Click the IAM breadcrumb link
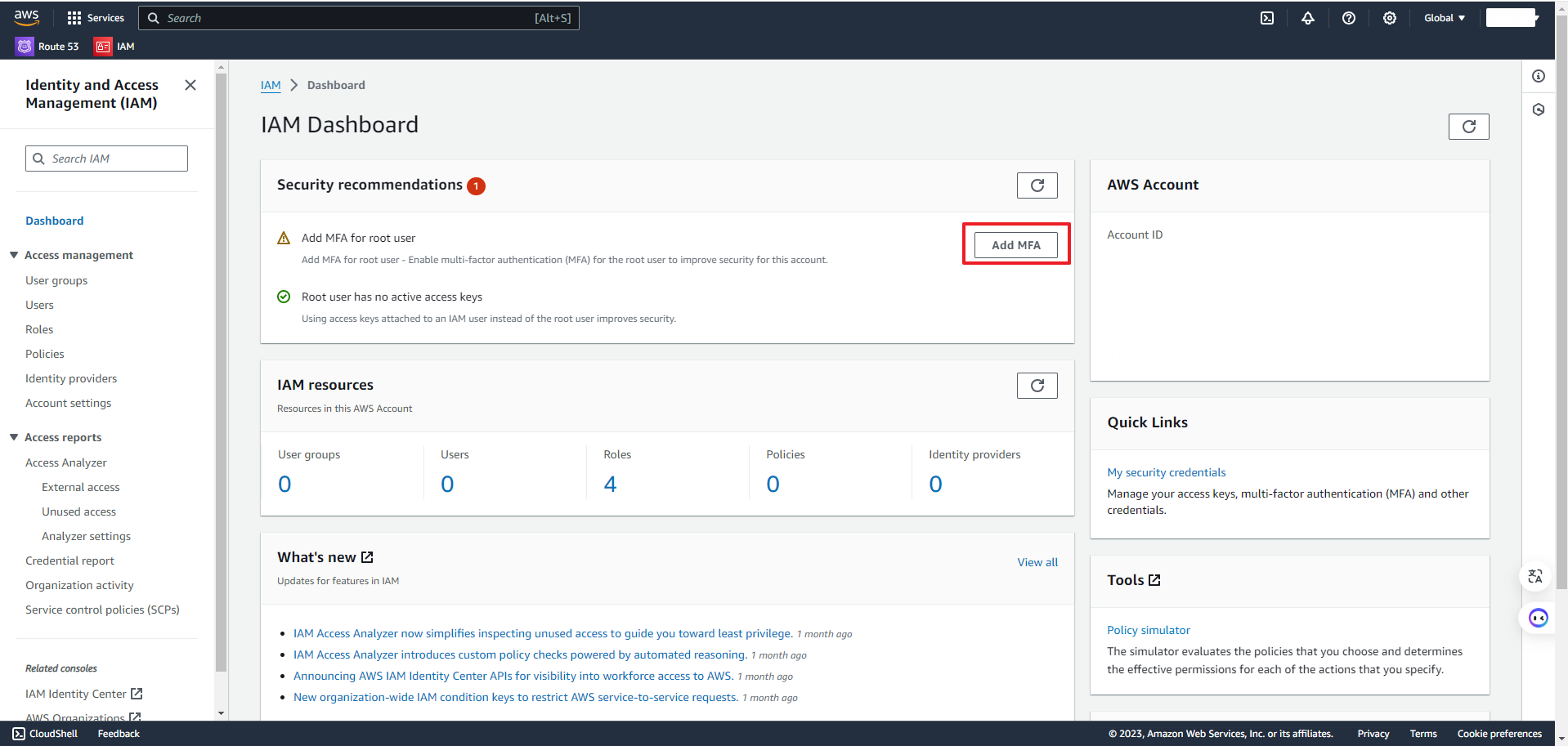 271,85
